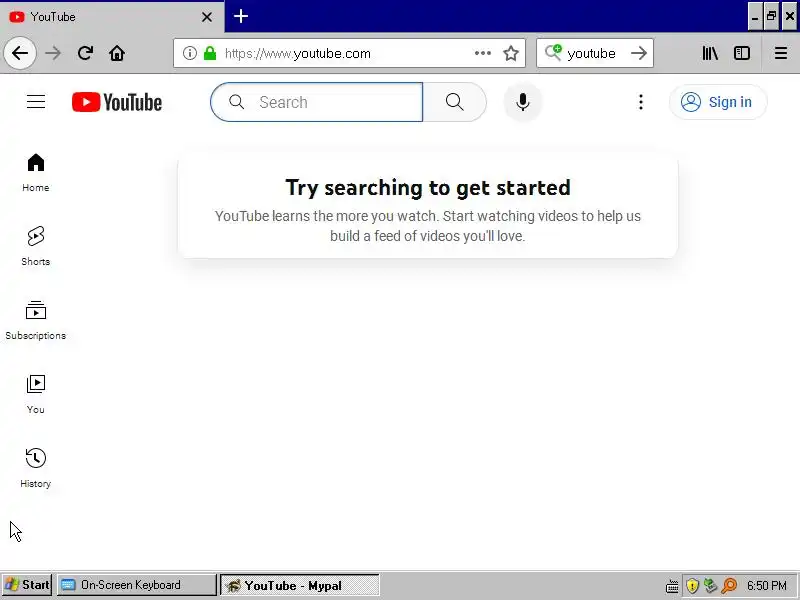Viewport: 800px width, 600px height.
Task: Click YouTube - Mypal taskbar button
Action: coord(300,585)
